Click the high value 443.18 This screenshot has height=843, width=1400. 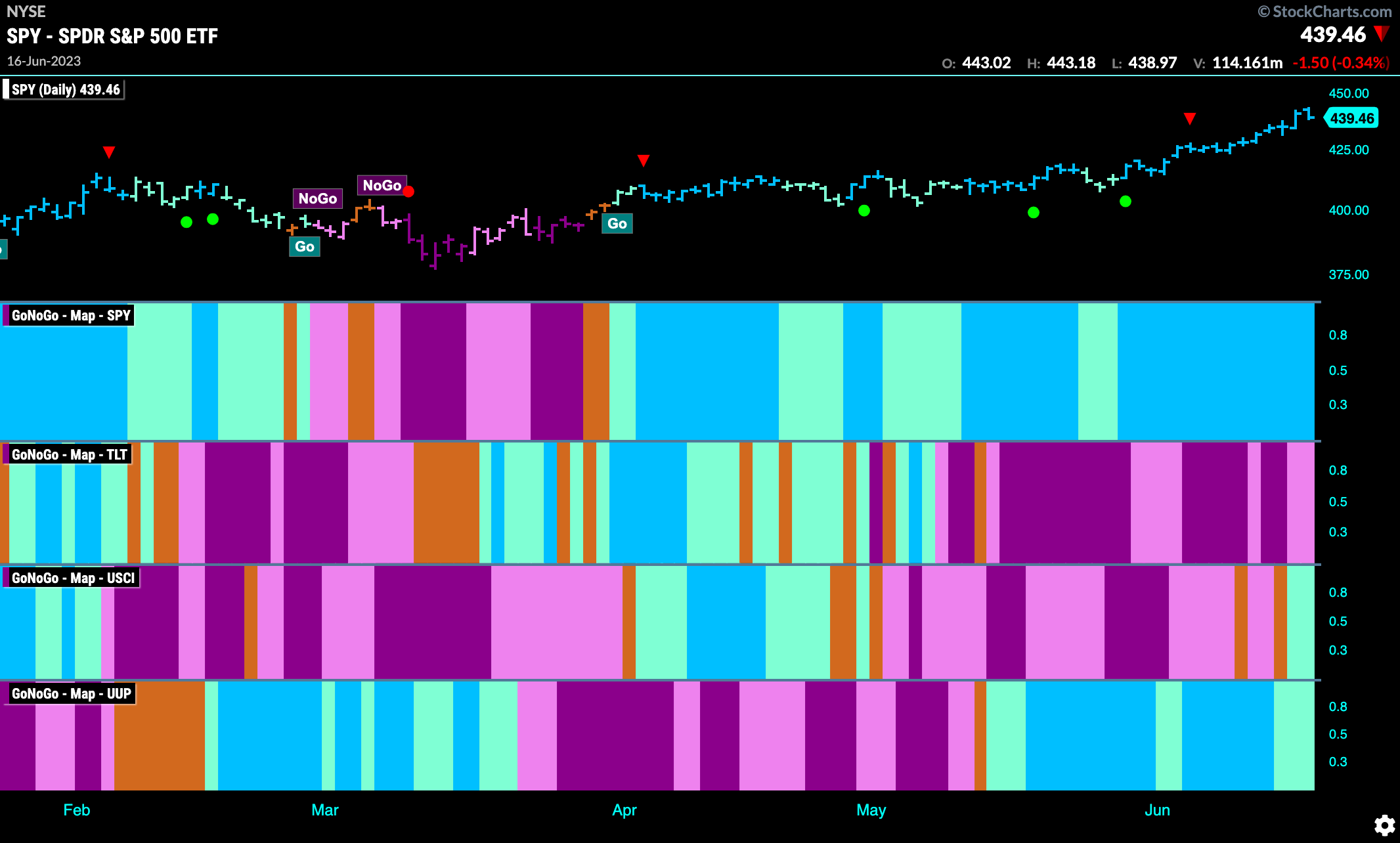point(1071,63)
